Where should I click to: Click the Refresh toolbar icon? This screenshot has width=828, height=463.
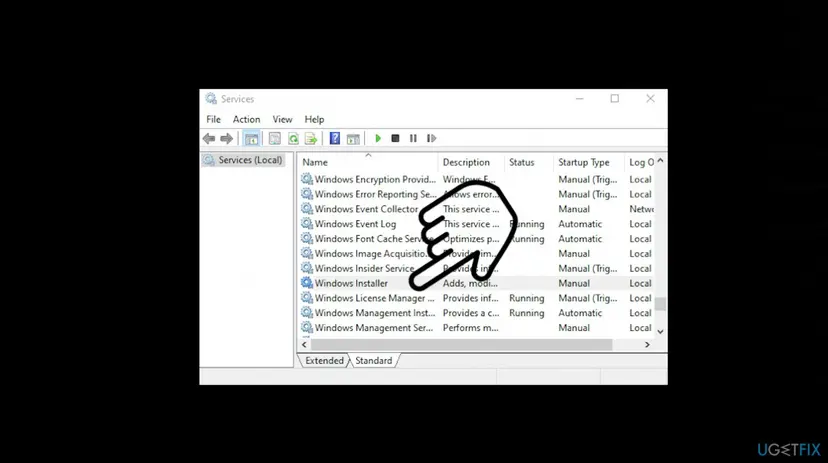pyautogui.click(x=293, y=138)
